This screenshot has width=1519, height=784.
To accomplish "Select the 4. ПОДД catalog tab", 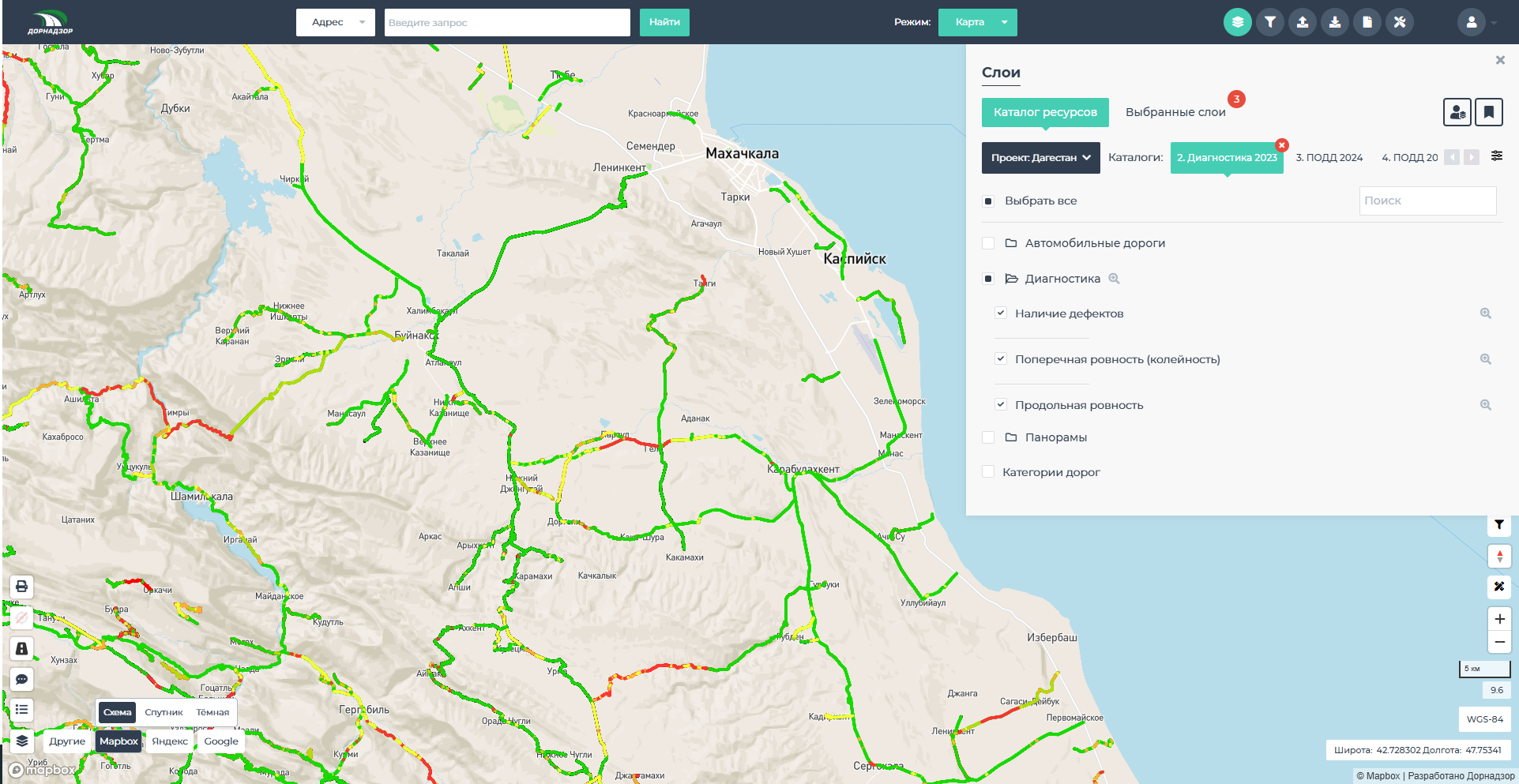I will (1410, 158).
